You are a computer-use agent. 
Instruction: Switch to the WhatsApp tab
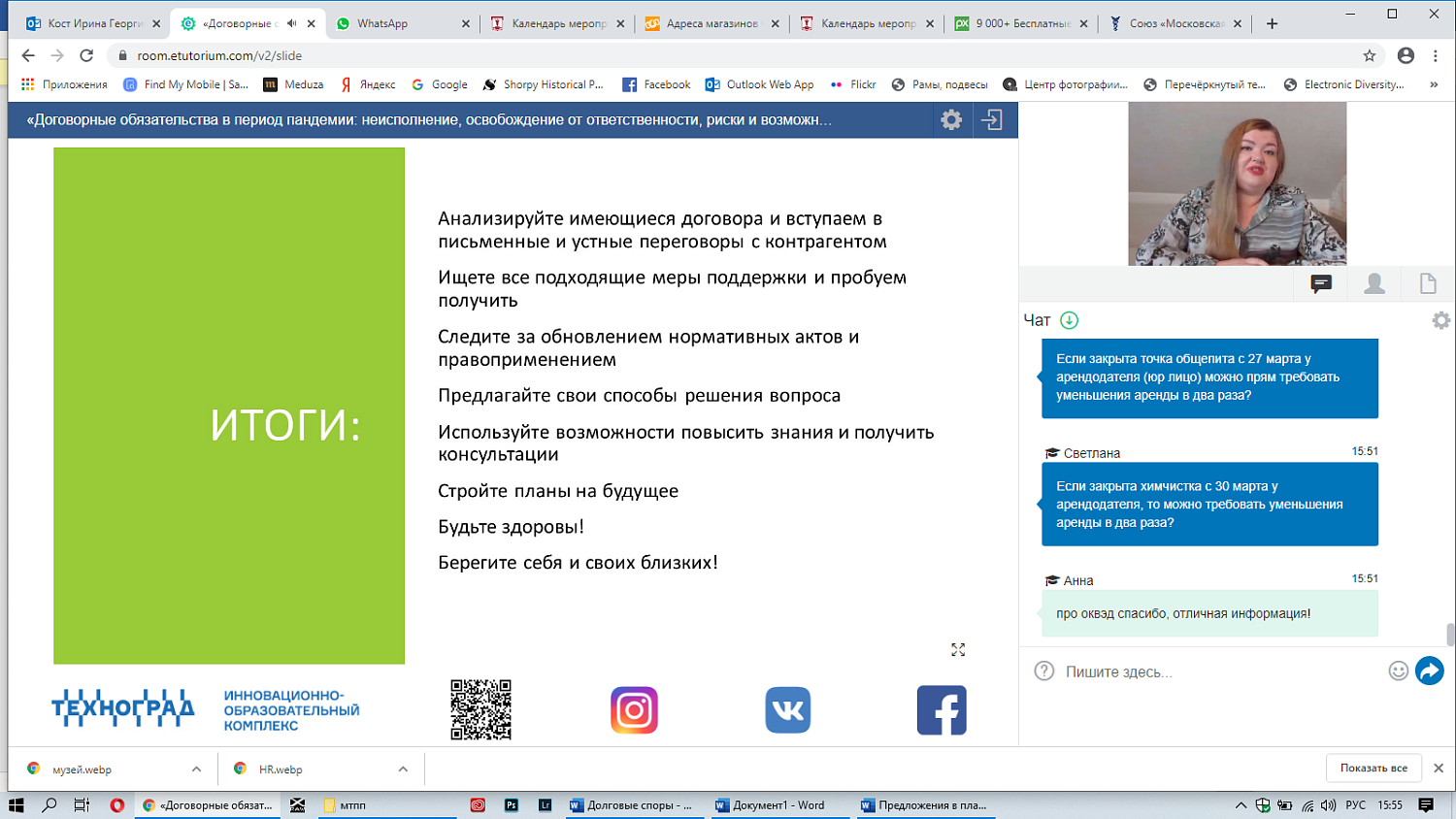pos(402,23)
